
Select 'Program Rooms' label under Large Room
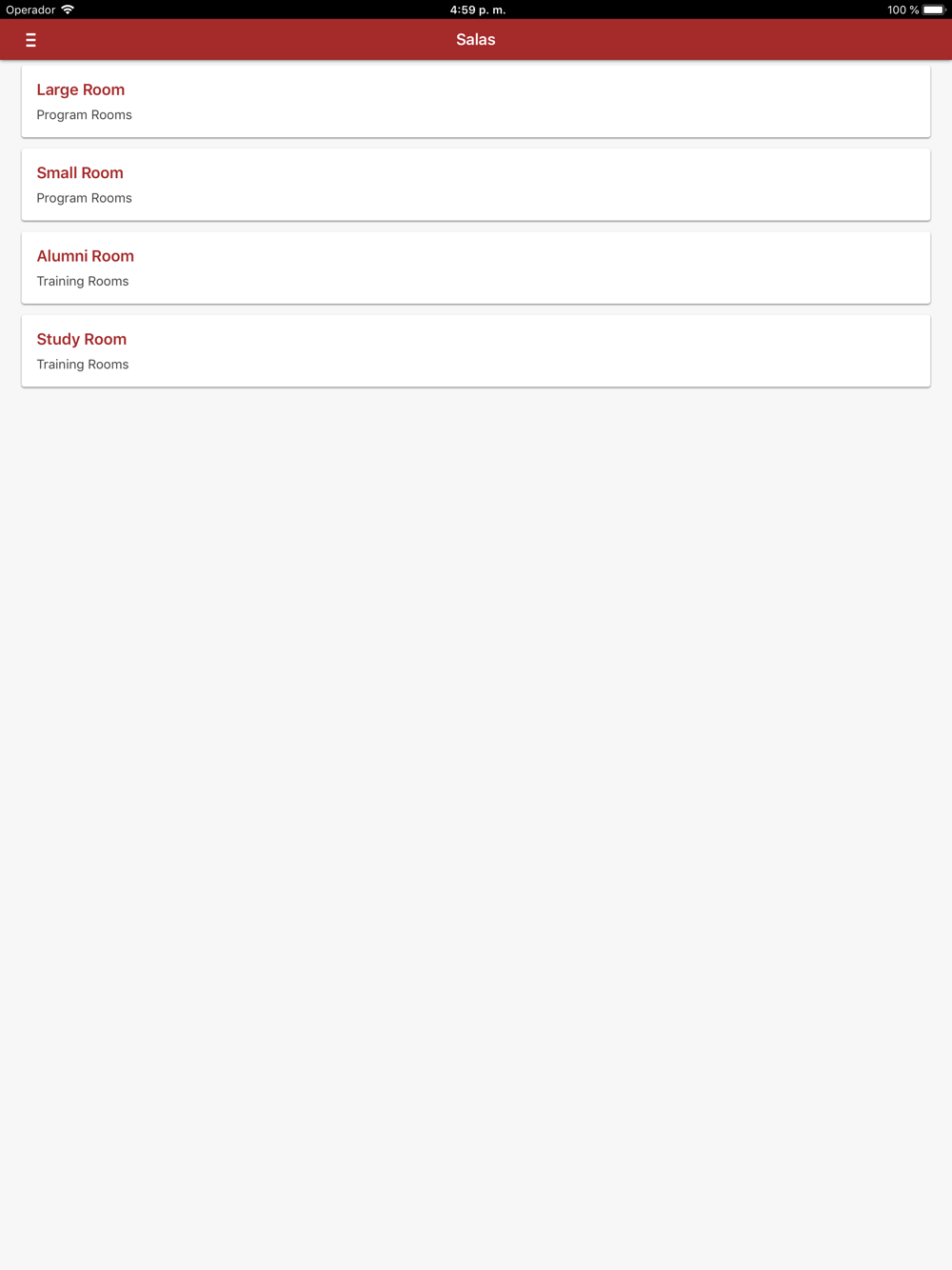(x=85, y=115)
